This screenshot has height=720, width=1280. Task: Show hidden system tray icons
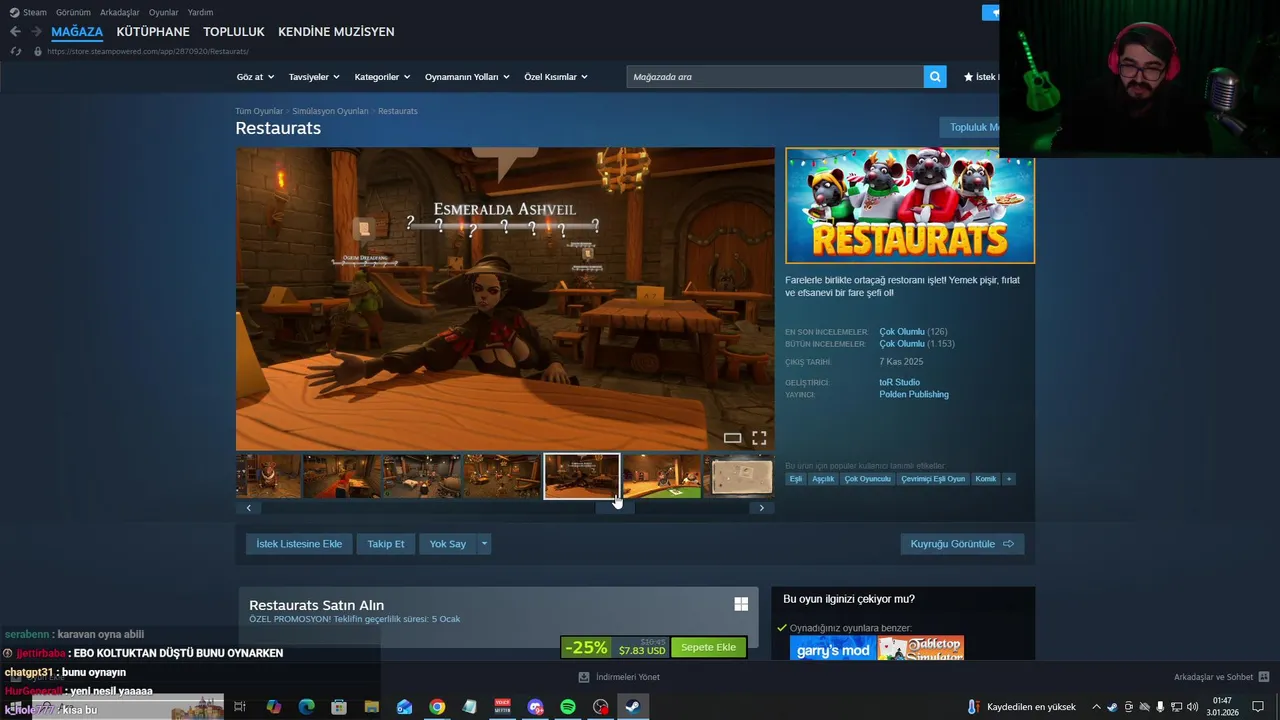click(x=1096, y=707)
